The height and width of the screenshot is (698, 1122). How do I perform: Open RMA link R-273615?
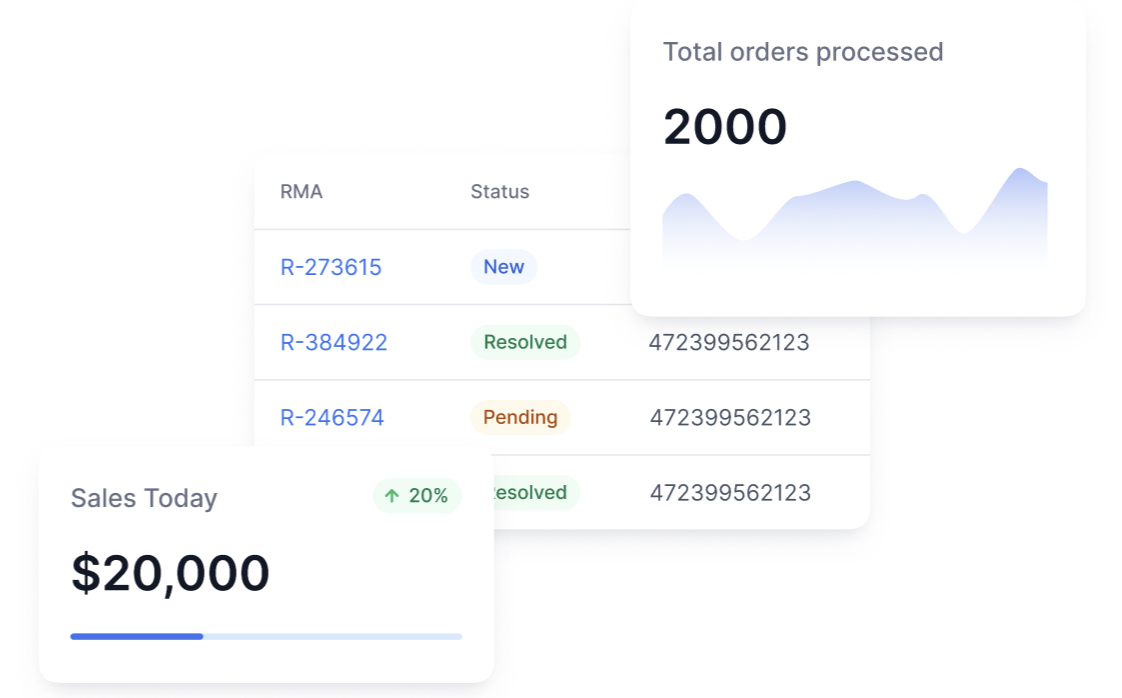(331, 267)
